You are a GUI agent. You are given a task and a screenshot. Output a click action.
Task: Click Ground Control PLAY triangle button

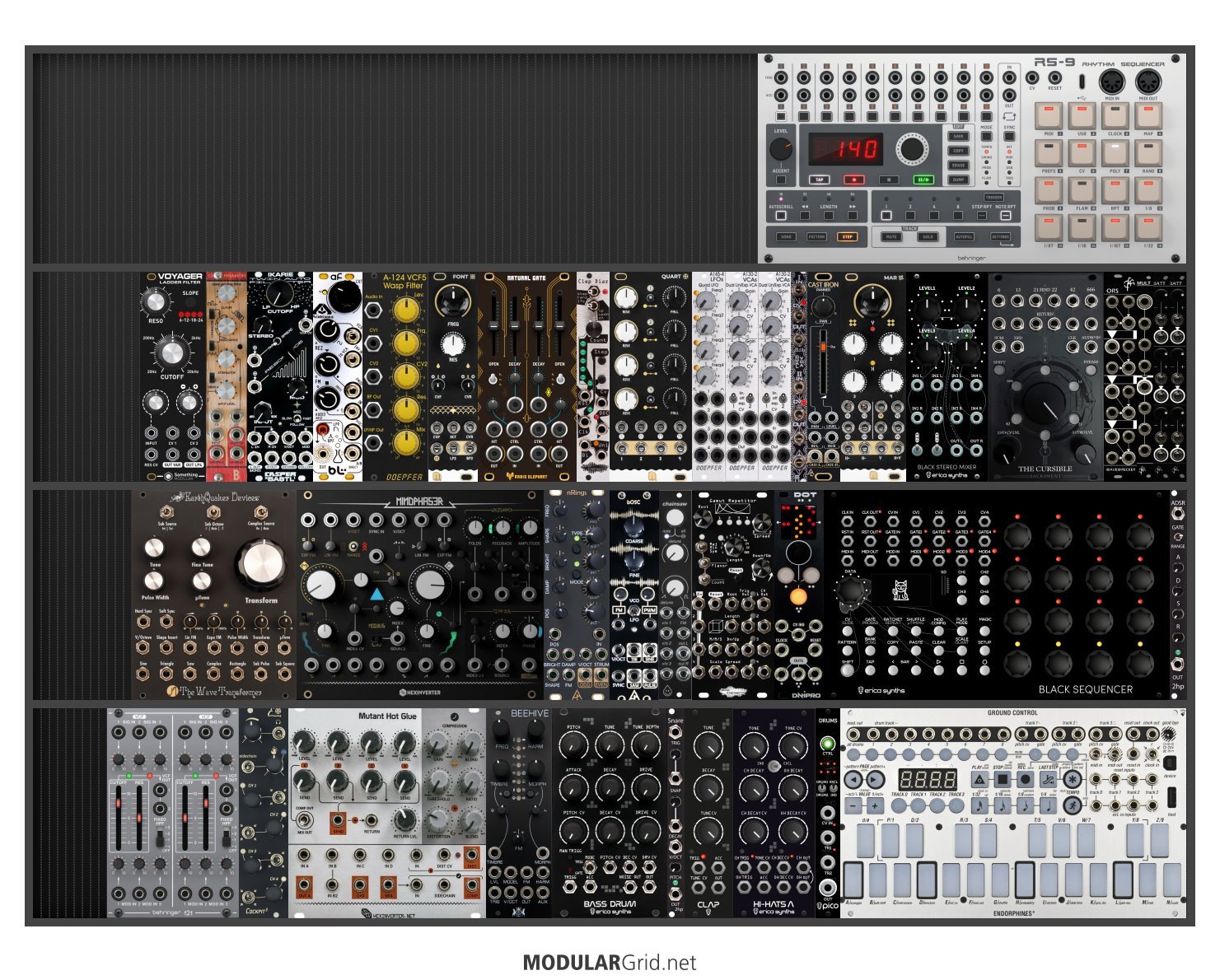coord(980,779)
